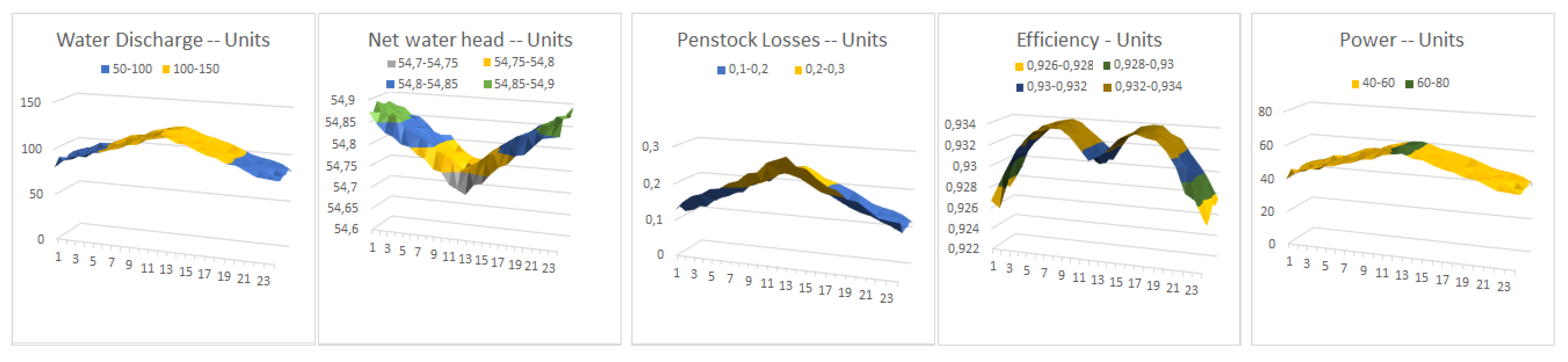Viewport: 1568px width, 362px height.
Task: Click the 150 label on Water Discharge axis
Action: click(30, 102)
